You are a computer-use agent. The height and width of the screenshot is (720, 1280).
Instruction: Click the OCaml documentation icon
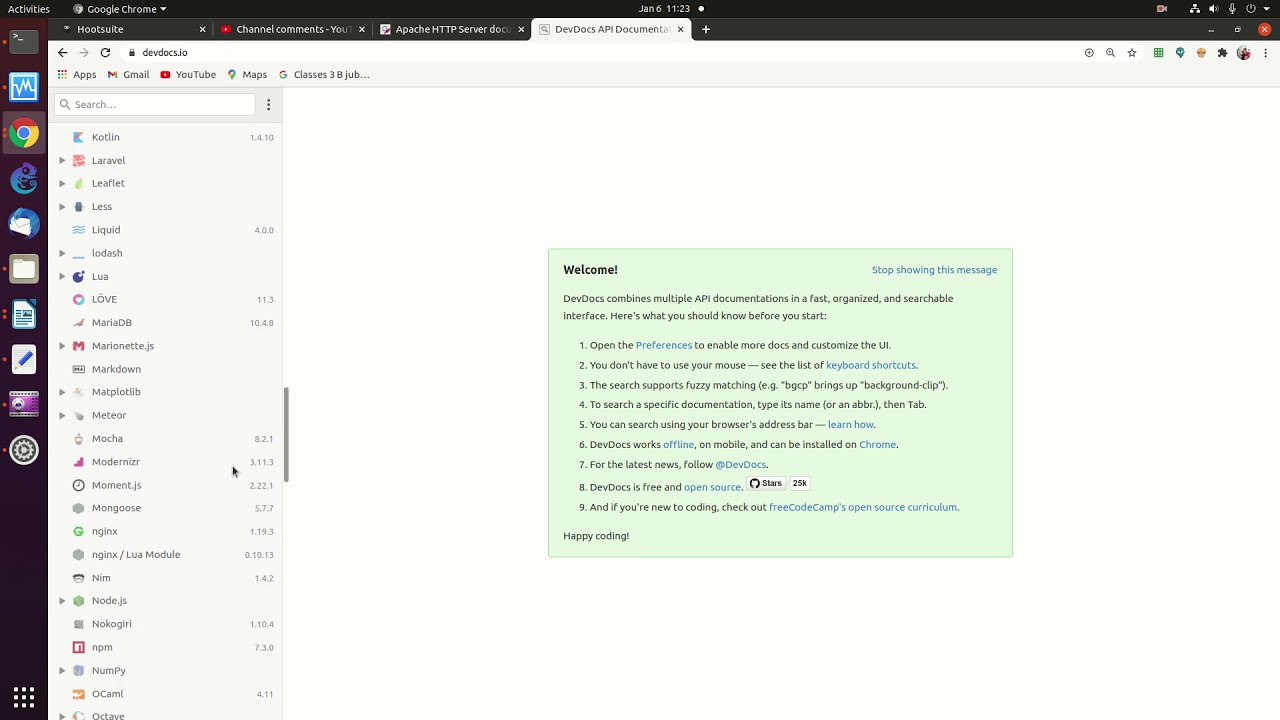pyautogui.click(x=79, y=694)
